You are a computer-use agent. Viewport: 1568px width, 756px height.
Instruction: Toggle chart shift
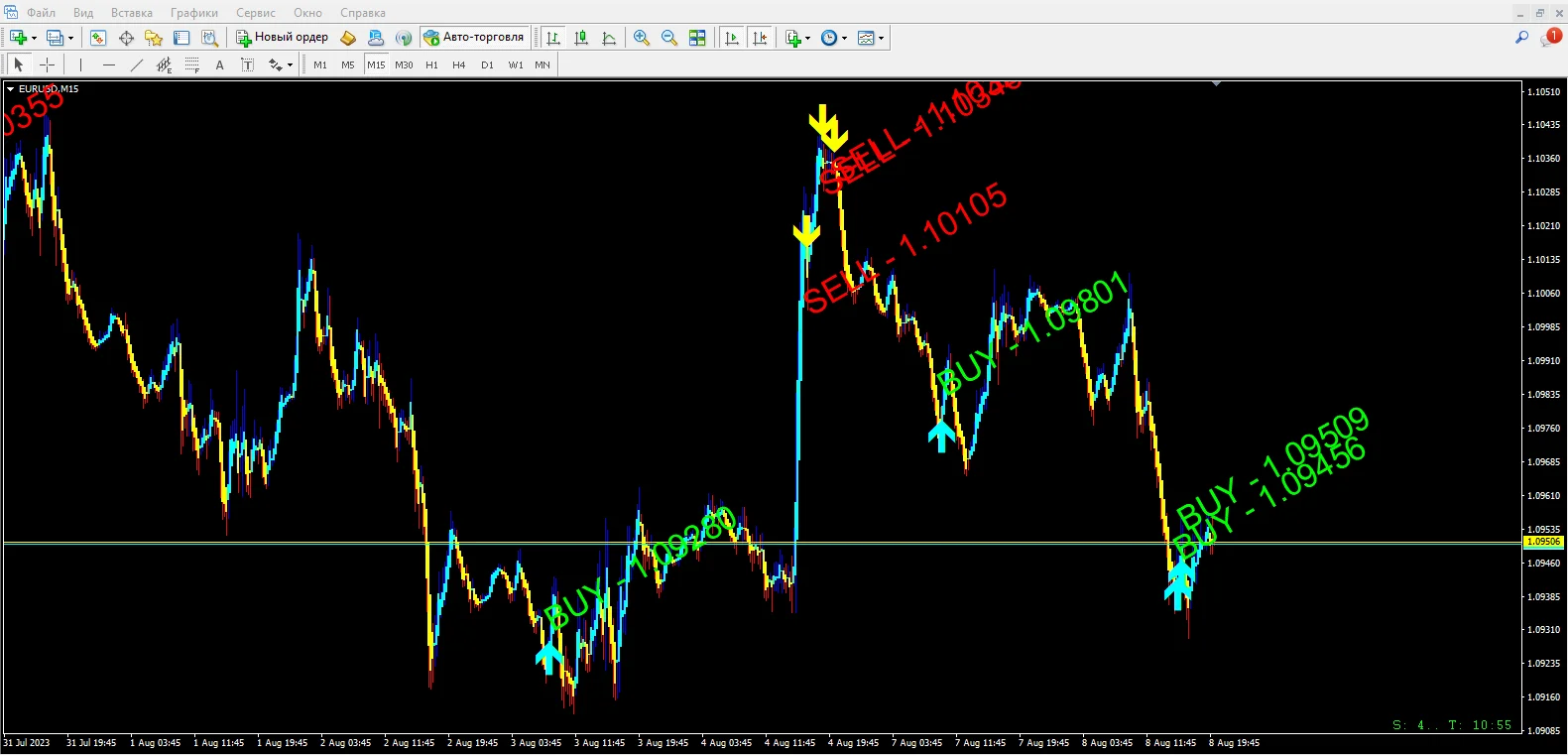click(x=760, y=38)
